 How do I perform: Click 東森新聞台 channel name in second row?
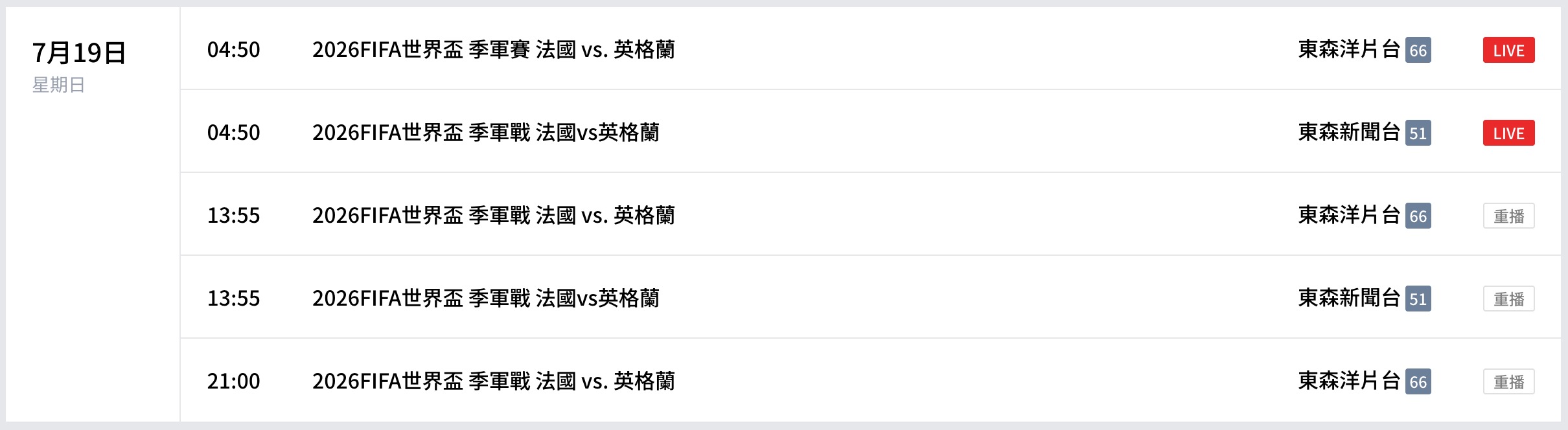(x=1350, y=132)
